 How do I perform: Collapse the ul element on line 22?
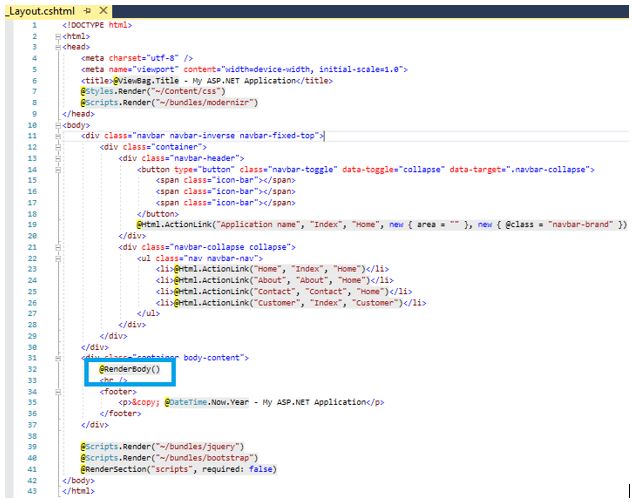coord(58,259)
